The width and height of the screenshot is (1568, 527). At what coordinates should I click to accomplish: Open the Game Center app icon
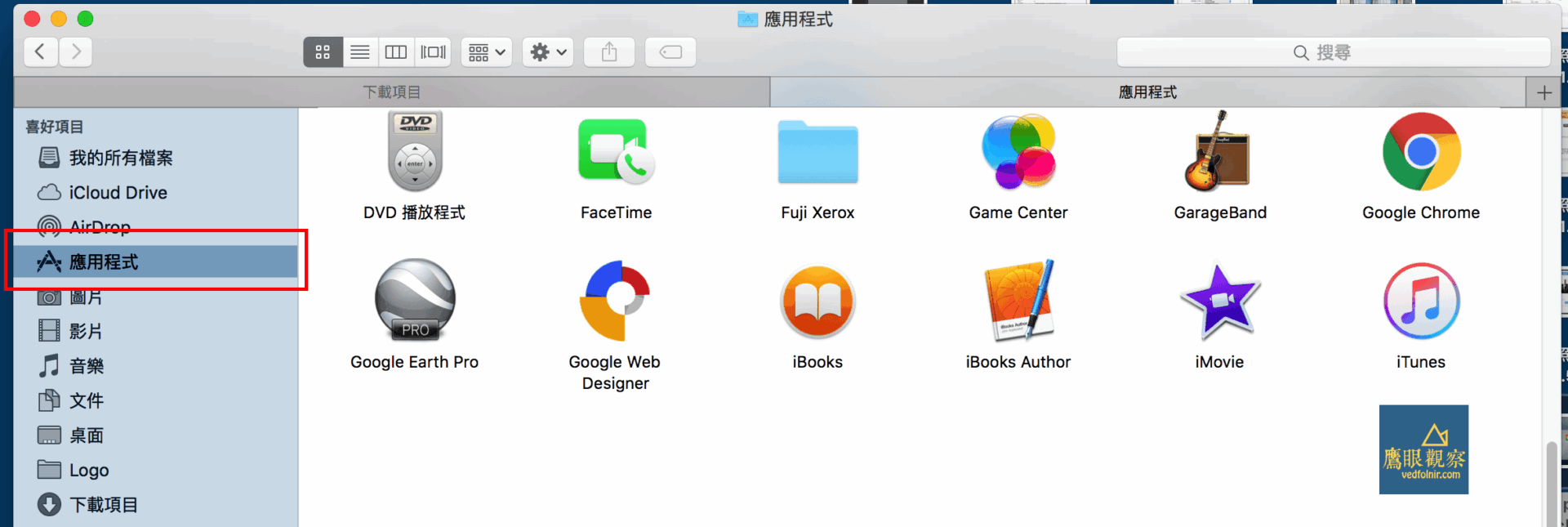pos(1018,152)
